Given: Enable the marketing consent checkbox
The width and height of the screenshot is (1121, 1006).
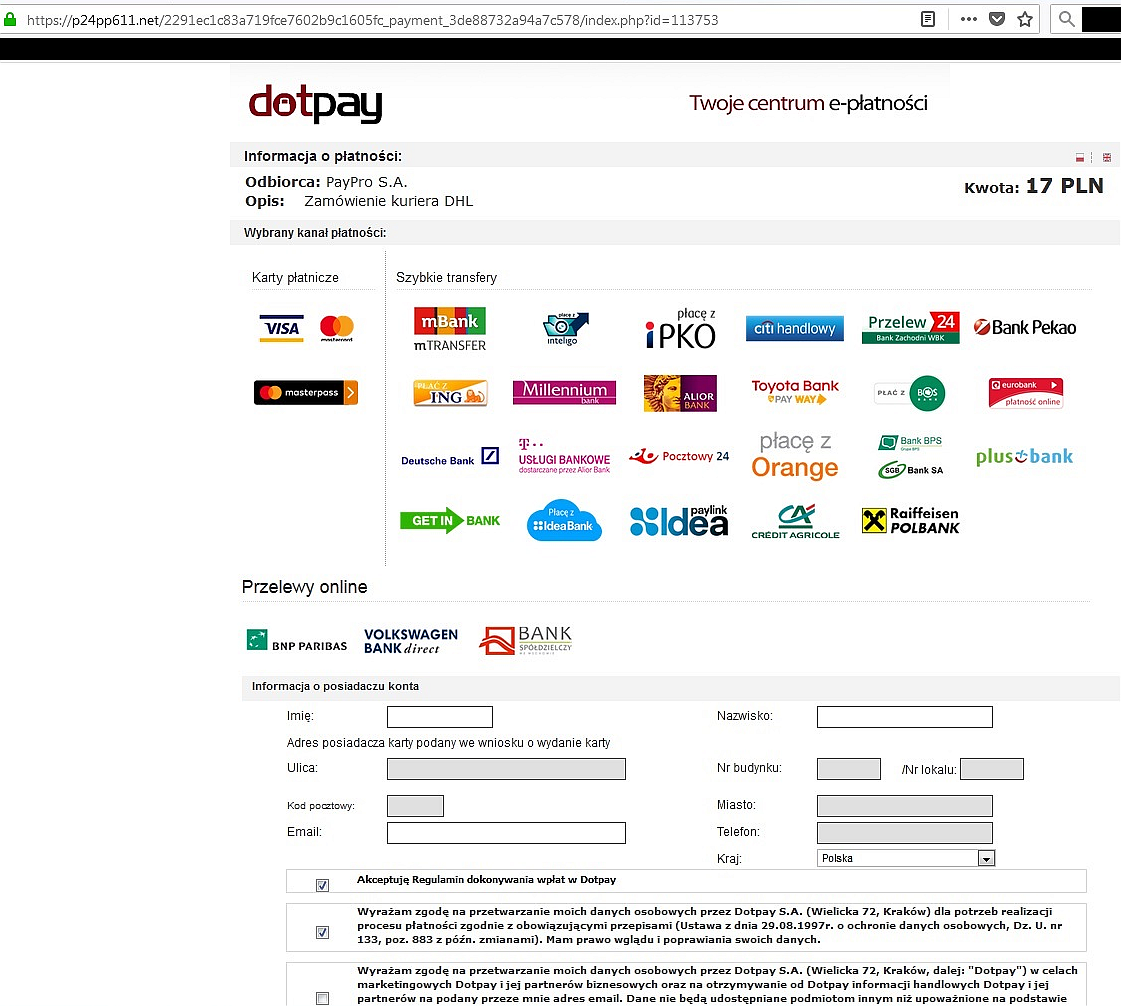Looking at the screenshot, I should [x=322, y=998].
